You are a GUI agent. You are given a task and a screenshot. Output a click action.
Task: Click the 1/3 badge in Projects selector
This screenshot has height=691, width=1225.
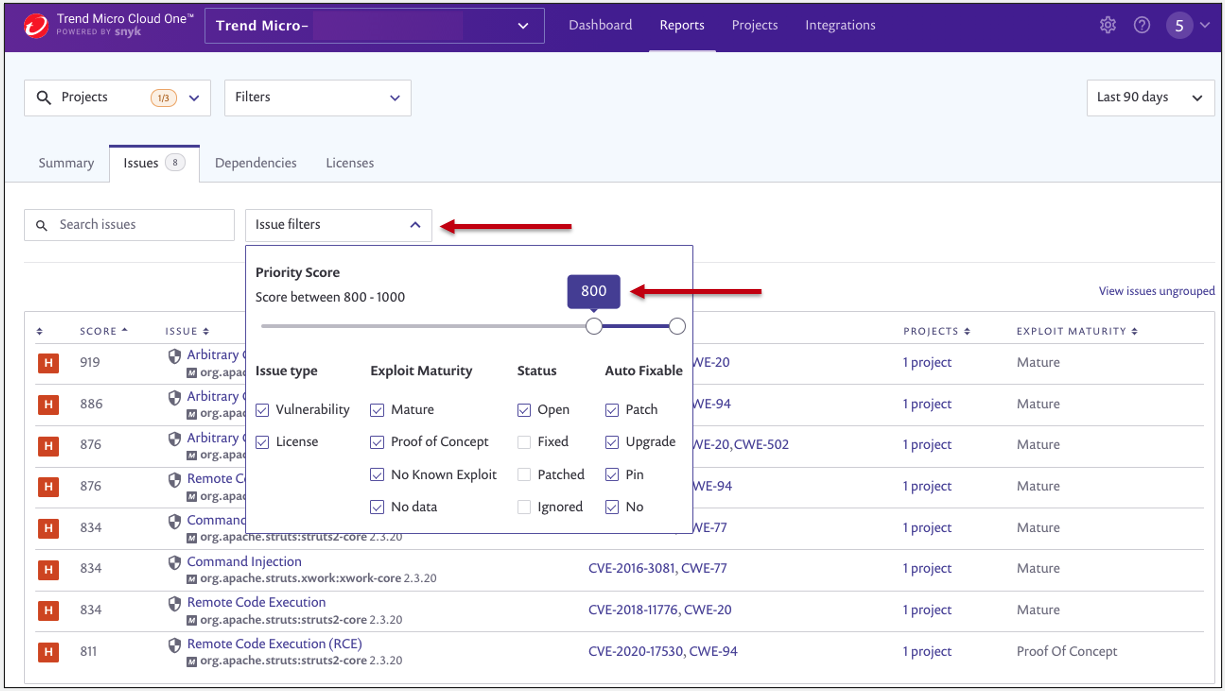tap(164, 98)
